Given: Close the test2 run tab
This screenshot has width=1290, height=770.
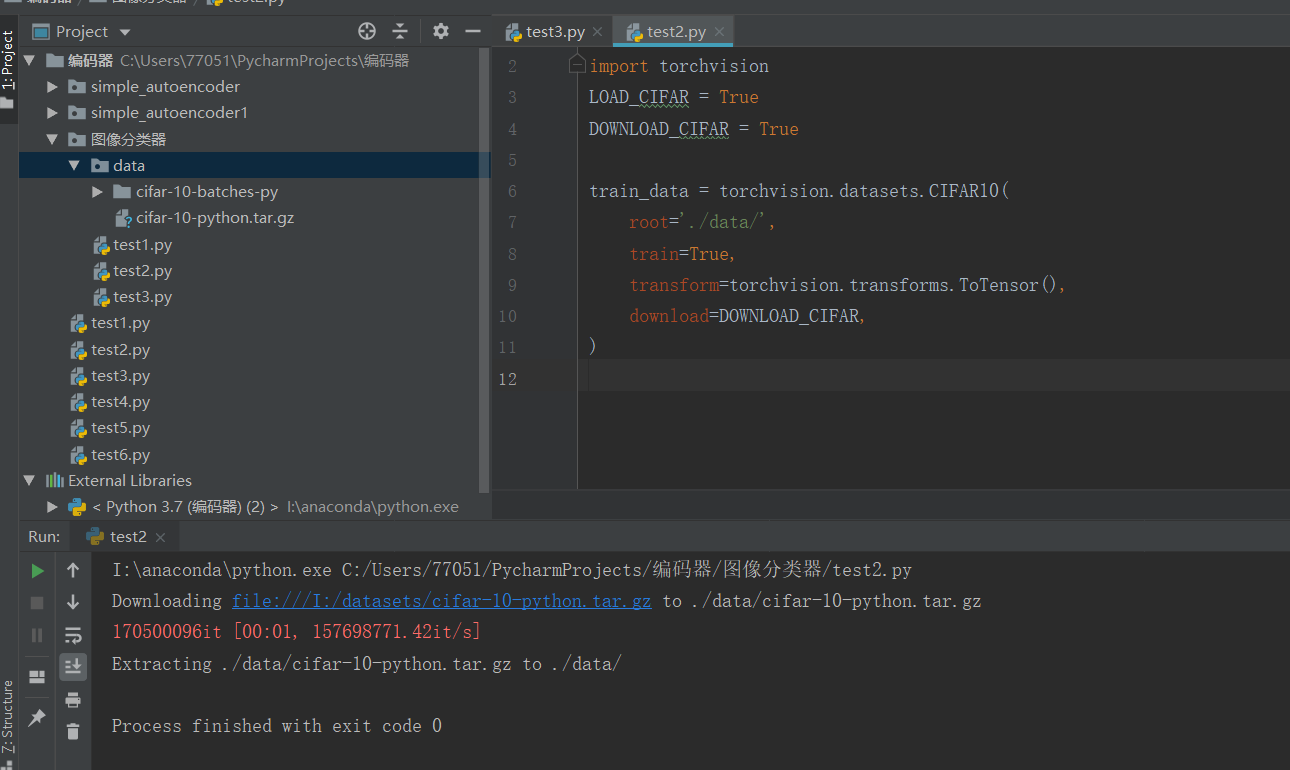Looking at the screenshot, I should pos(160,538).
